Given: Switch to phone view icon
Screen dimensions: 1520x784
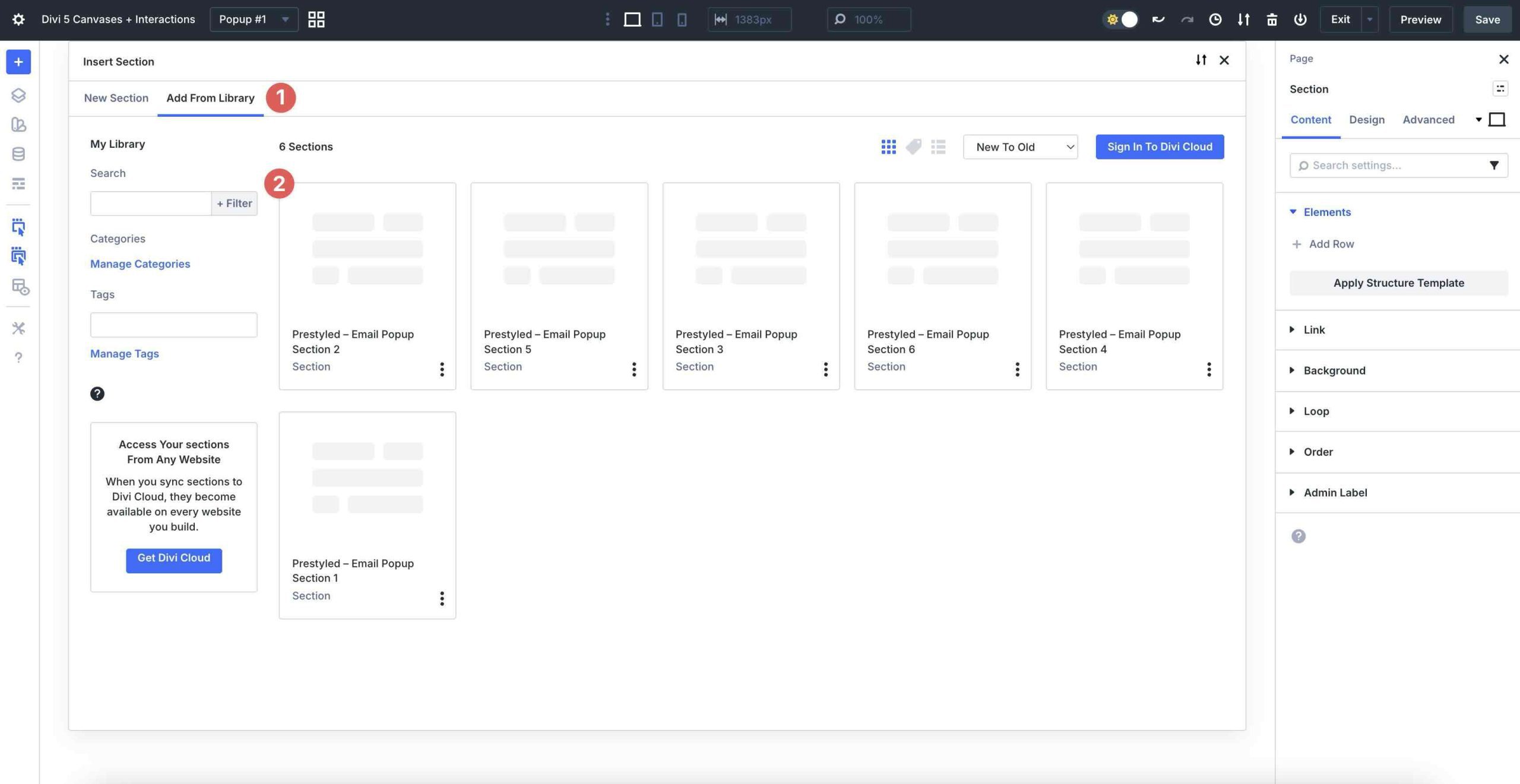Looking at the screenshot, I should (x=682, y=20).
